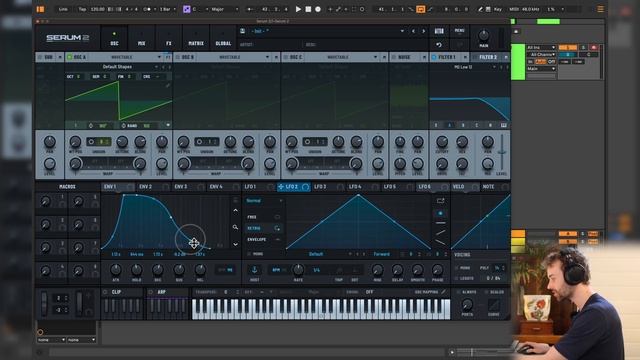The image size is (640, 360).
Task: Adjust the filter LEVEL vertical slider
Action: 502,153
